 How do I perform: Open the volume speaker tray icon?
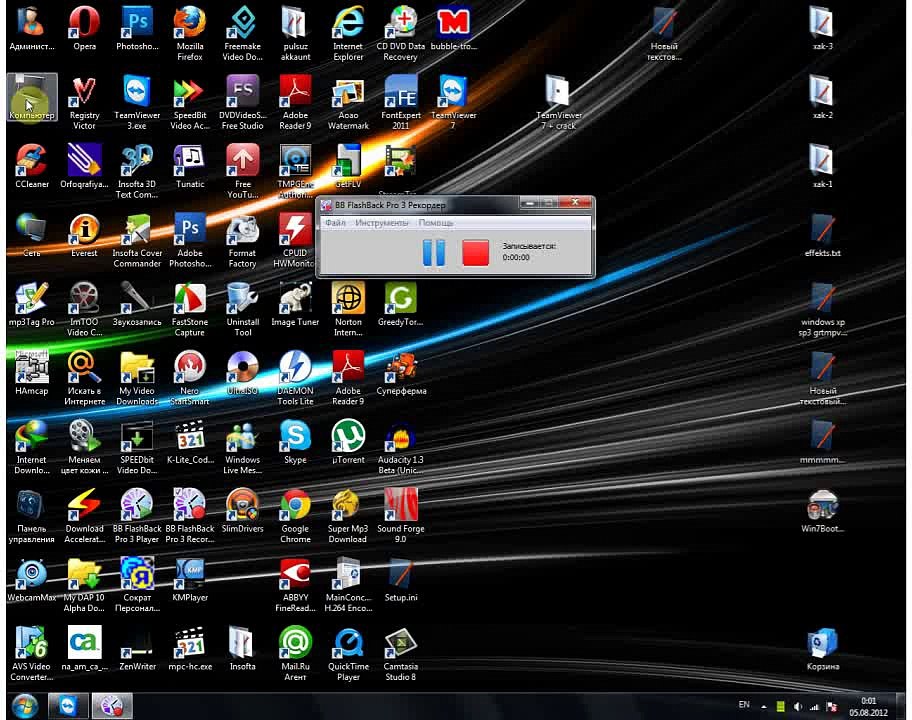[x=797, y=707]
